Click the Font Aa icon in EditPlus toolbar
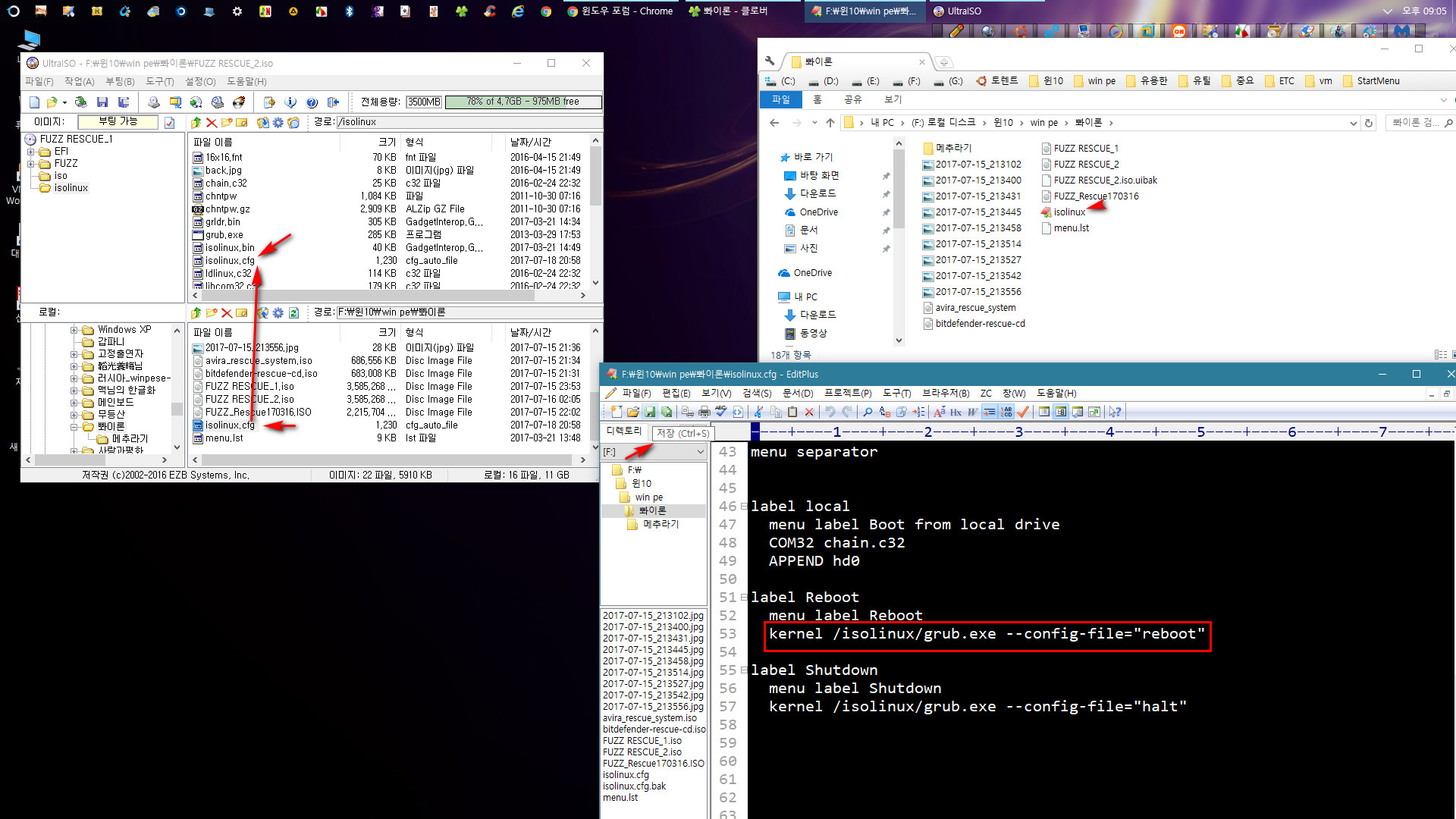 [939, 412]
